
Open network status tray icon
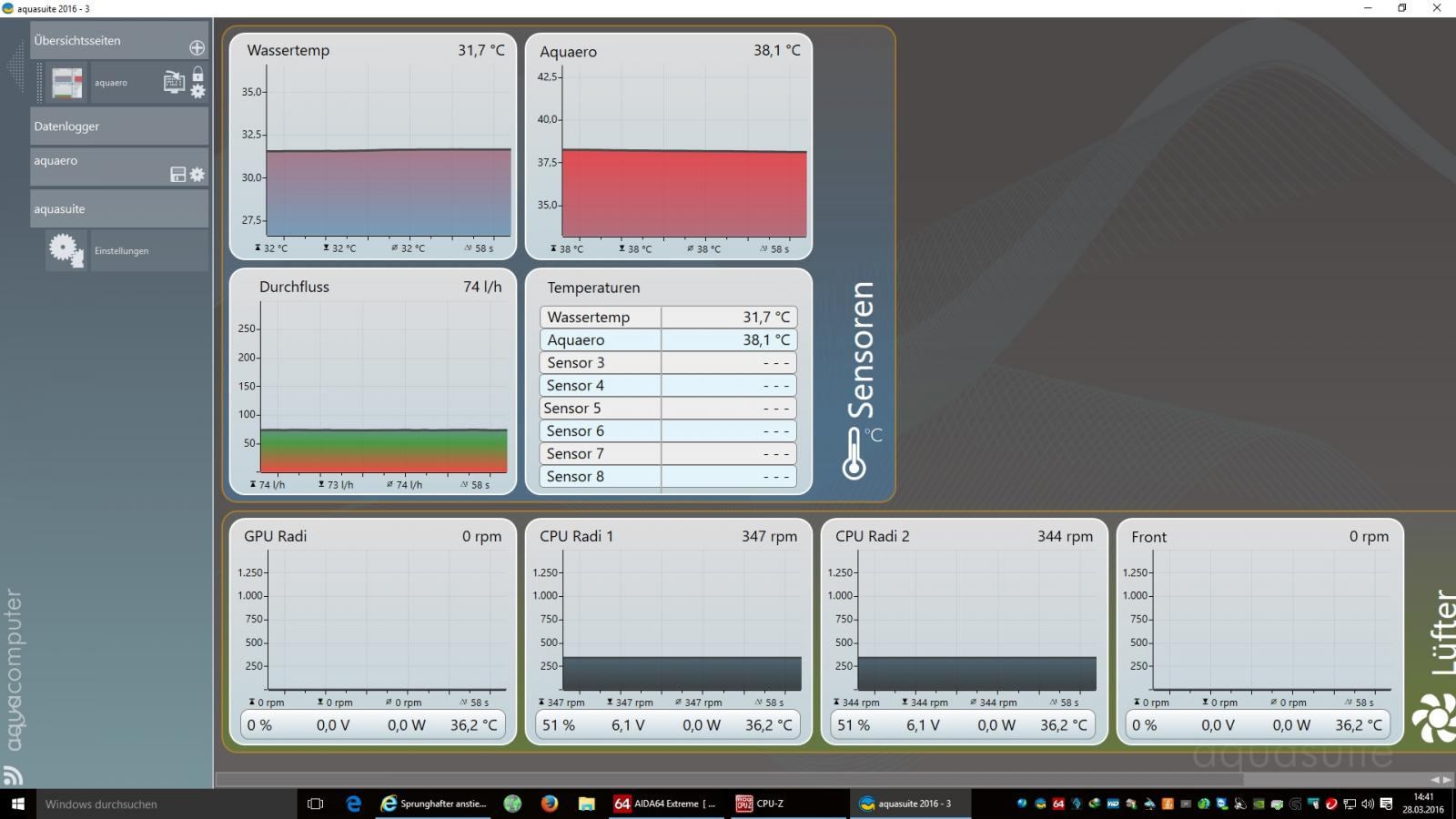point(1350,804)
